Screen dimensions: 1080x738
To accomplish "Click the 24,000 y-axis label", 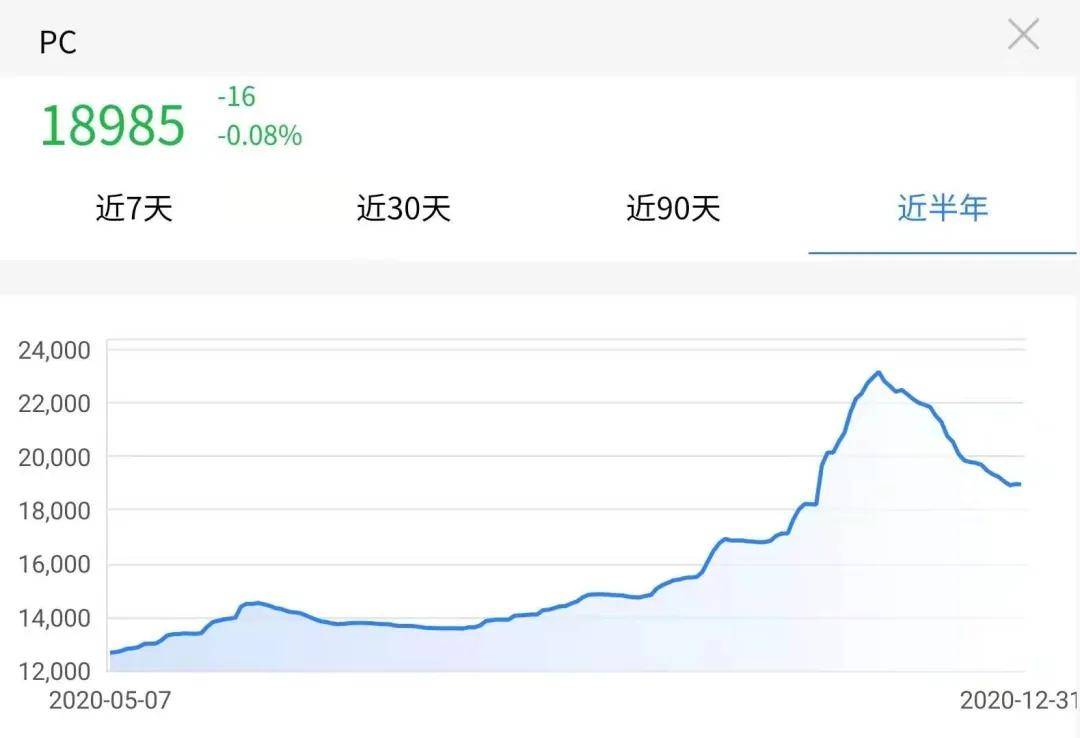I will 54,350.
